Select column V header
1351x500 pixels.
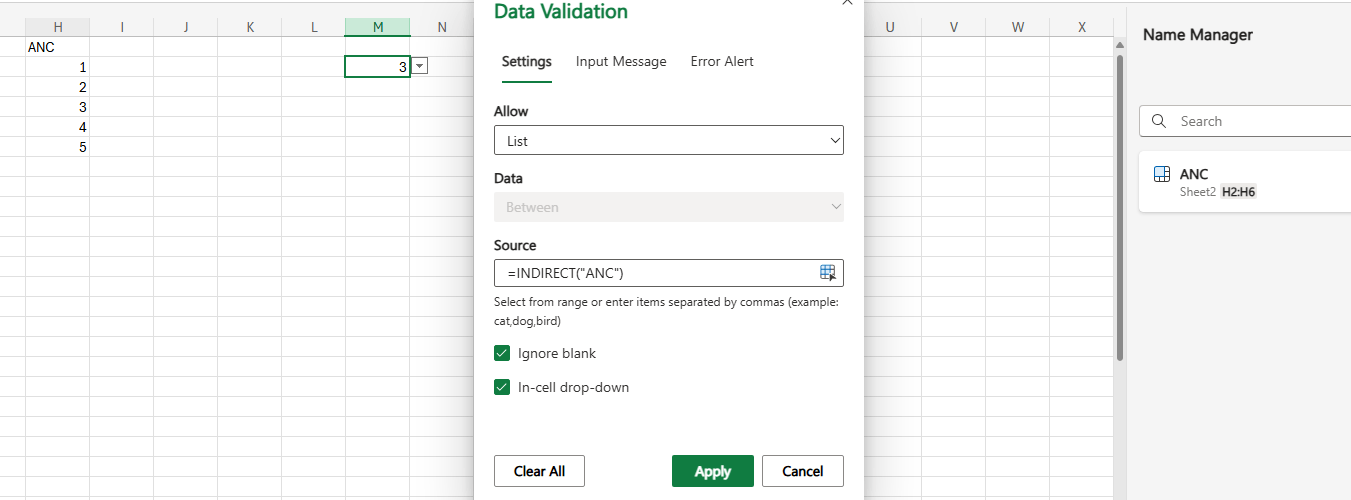(x=954, y=27)
